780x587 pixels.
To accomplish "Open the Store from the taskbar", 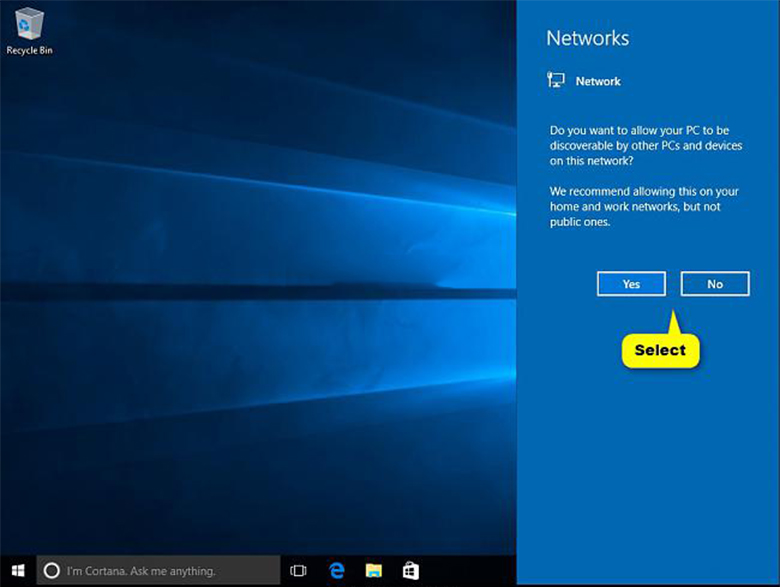I will click(x=410, y=571).
